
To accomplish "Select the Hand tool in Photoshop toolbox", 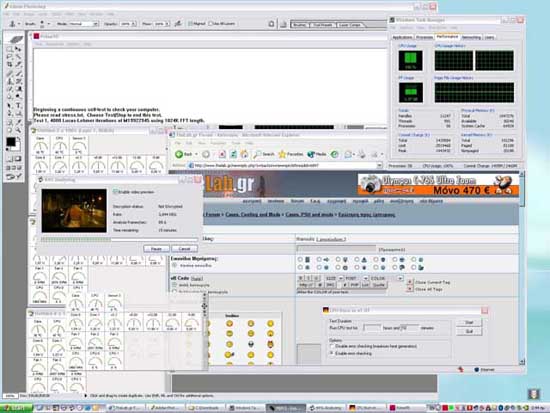I will pos(10,130).
